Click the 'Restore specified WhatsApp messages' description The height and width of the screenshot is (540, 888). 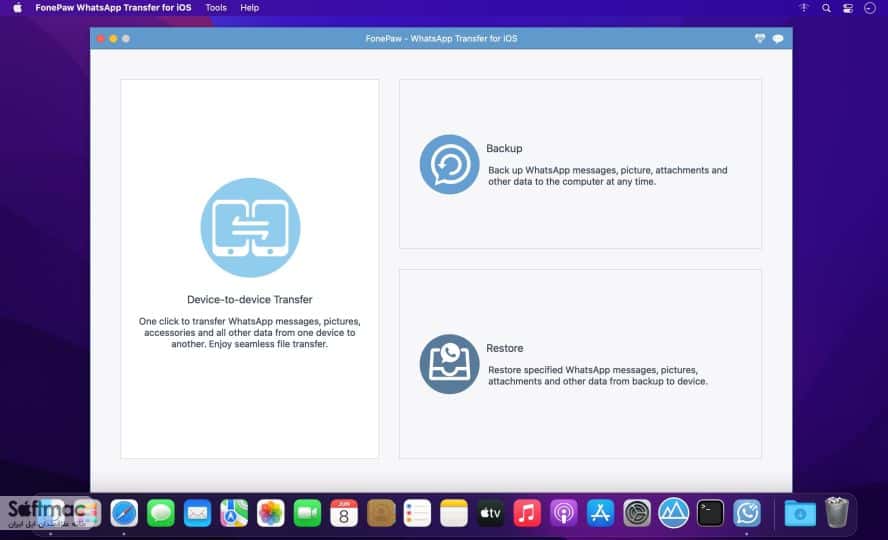point(598,375)
